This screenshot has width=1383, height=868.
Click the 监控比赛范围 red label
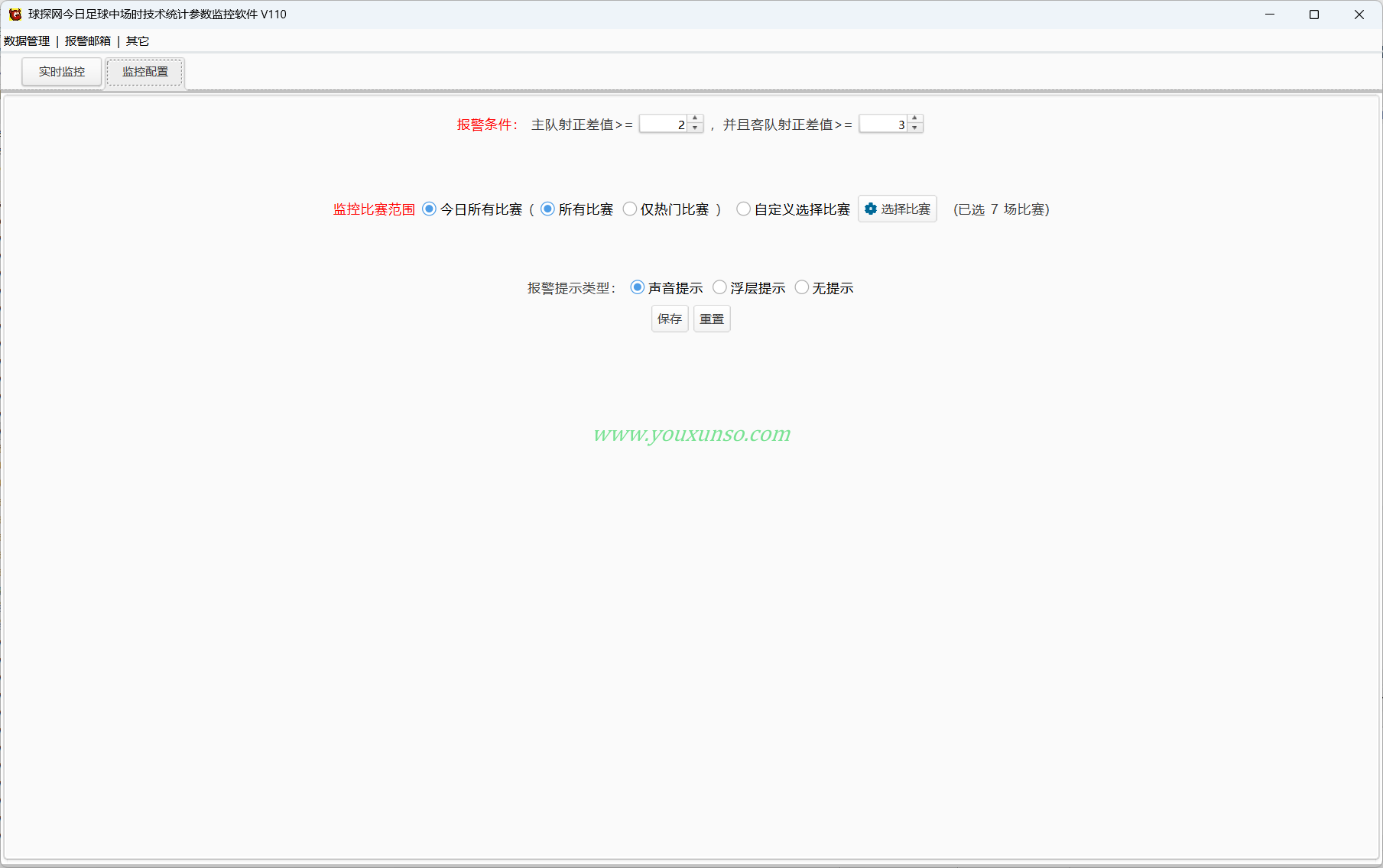[374, 209]
